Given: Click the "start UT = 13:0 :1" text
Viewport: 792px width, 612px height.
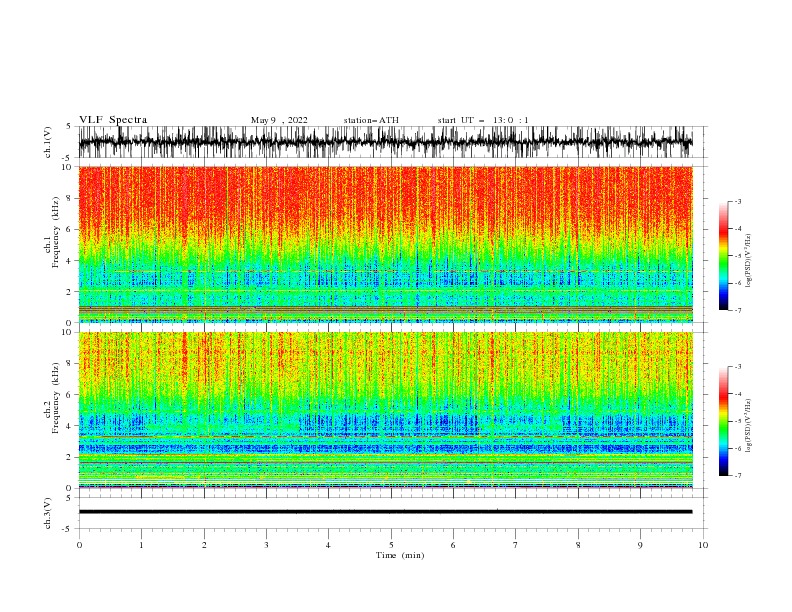Looking at the screenshot, I should point(483,120).
